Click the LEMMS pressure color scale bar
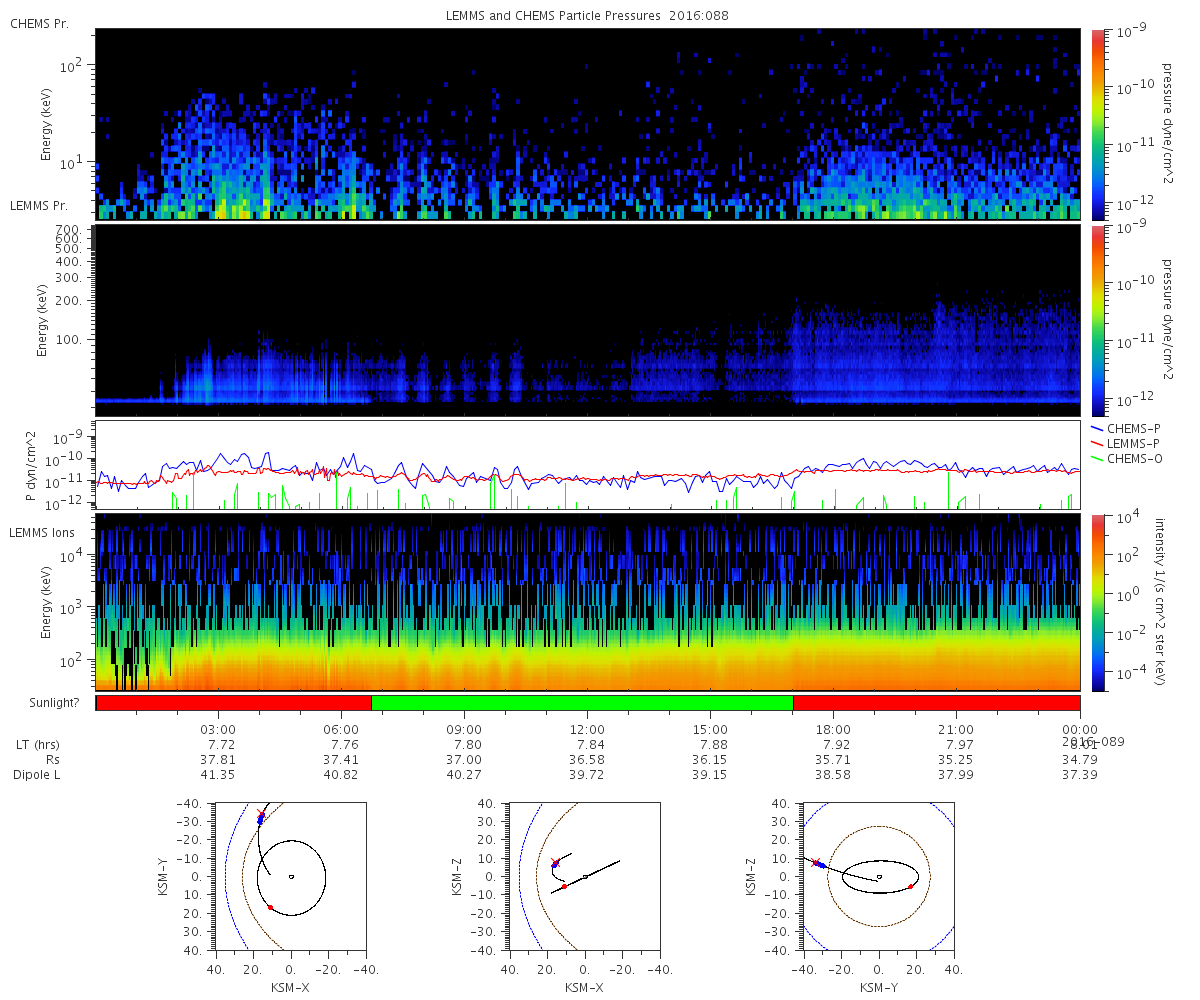The height and width of the screenshot is (1000, 1200). [1097, 321]
